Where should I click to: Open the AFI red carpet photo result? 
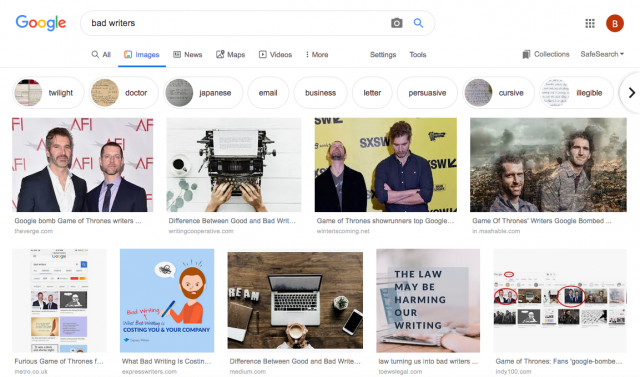pos(82,165)
